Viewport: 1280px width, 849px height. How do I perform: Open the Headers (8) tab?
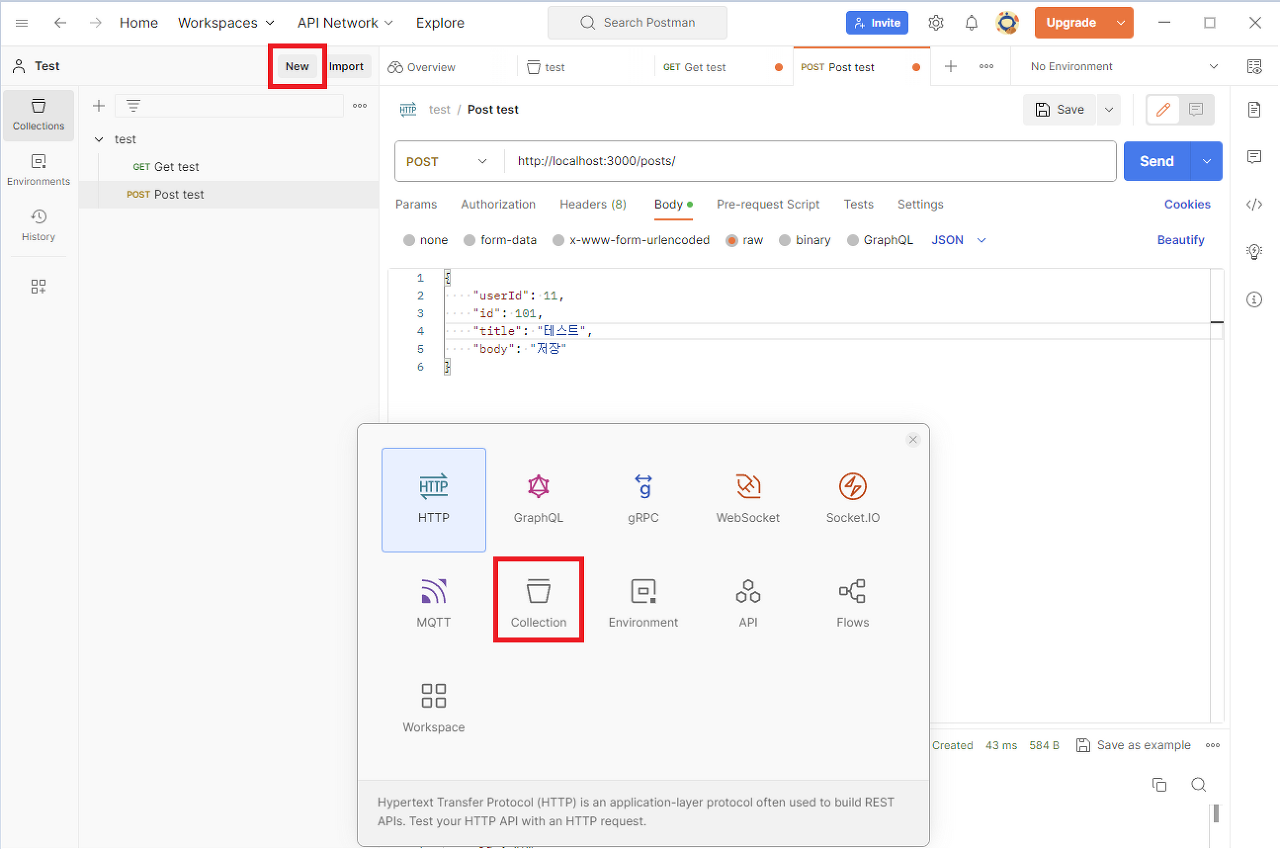[593, 204]
